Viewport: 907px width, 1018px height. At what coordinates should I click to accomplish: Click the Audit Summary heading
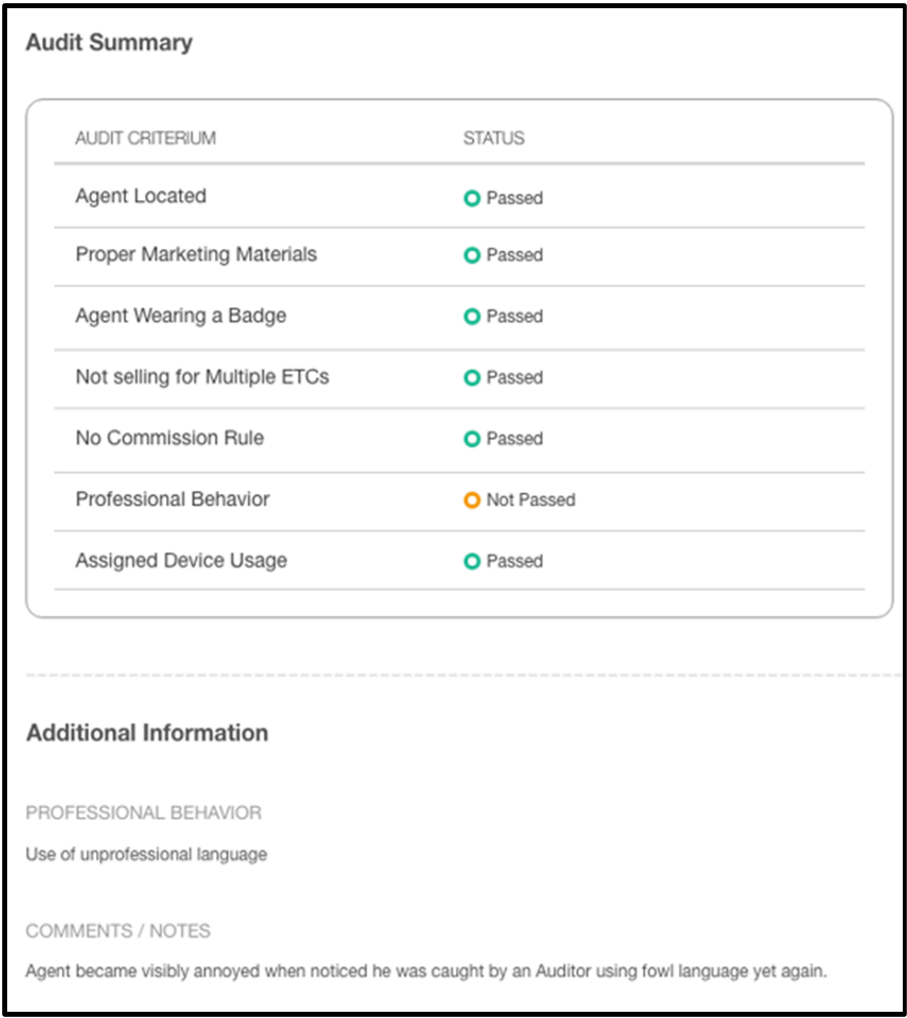(109, 43)
